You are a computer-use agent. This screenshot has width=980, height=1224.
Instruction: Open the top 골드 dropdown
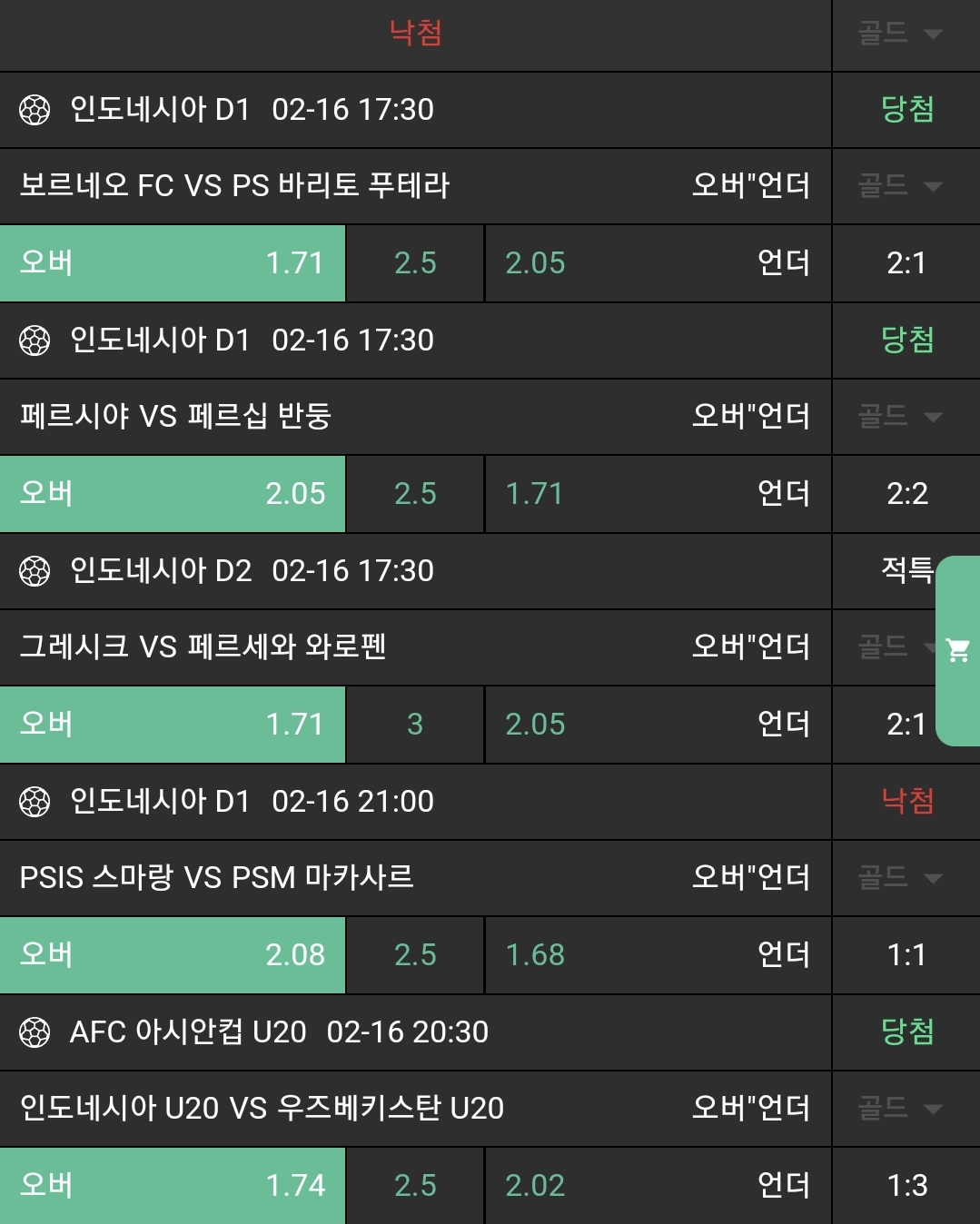pyautogui.click(x=900, y=34)
